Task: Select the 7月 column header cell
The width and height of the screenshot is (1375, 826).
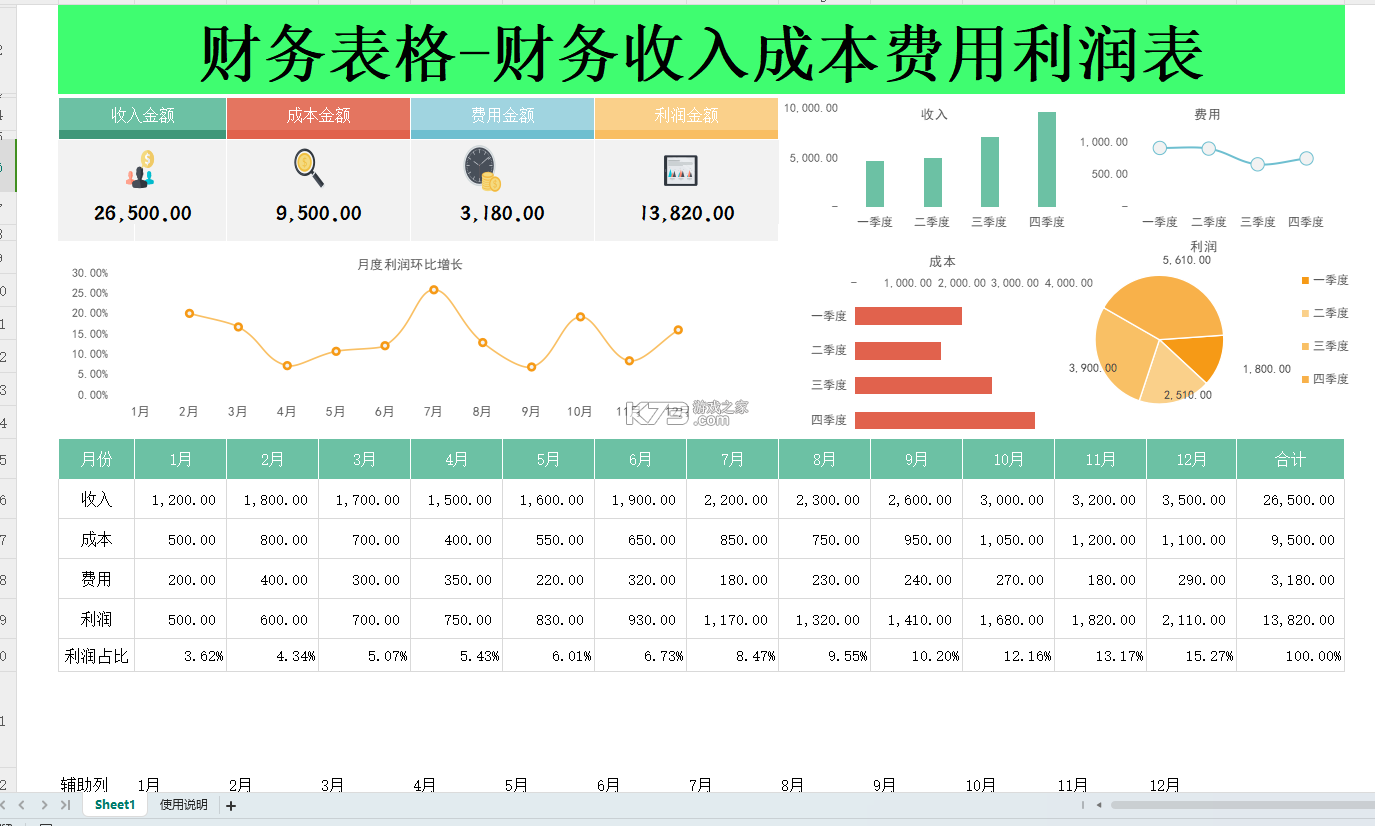Action: [x=733, y=459]
